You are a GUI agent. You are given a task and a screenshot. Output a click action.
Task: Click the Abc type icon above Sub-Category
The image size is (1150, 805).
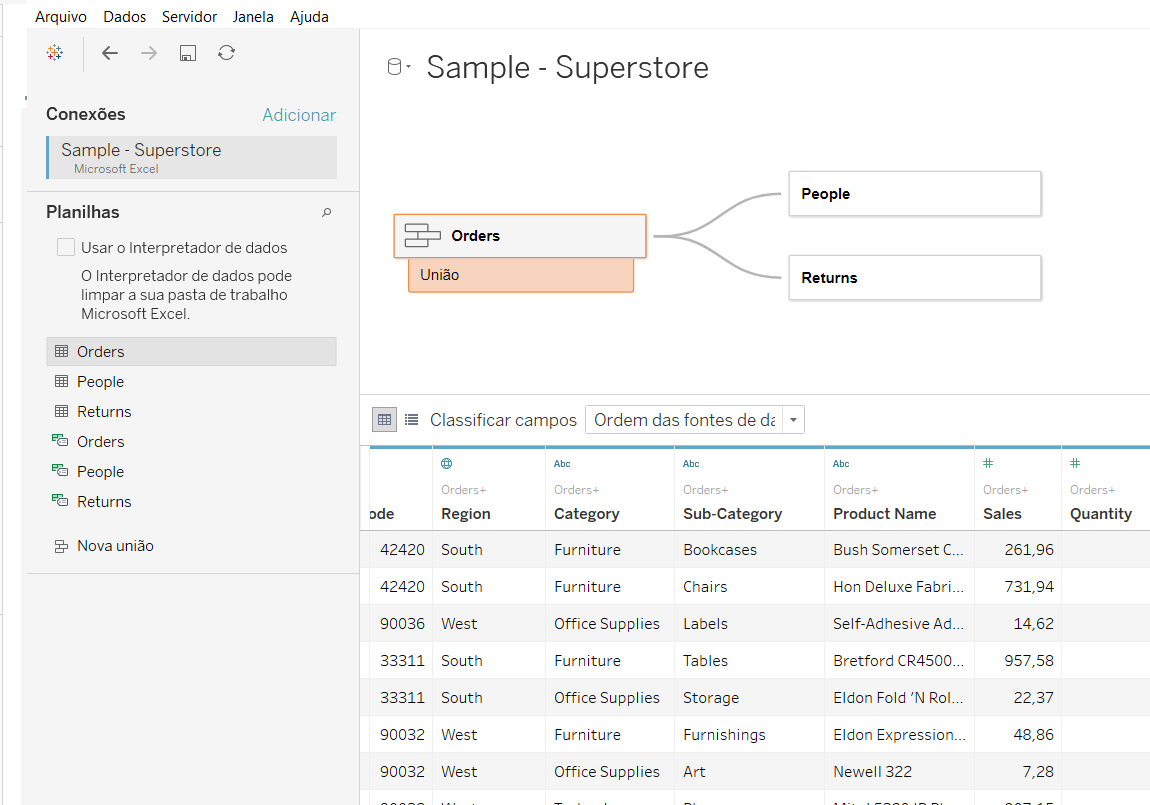point(692,463)
